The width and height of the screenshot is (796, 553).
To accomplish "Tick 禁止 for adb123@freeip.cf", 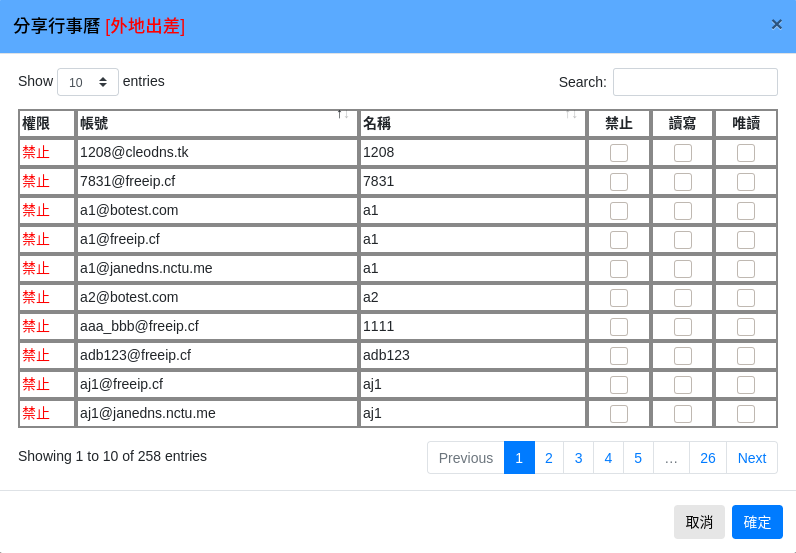I will click(x=619, y=356).
